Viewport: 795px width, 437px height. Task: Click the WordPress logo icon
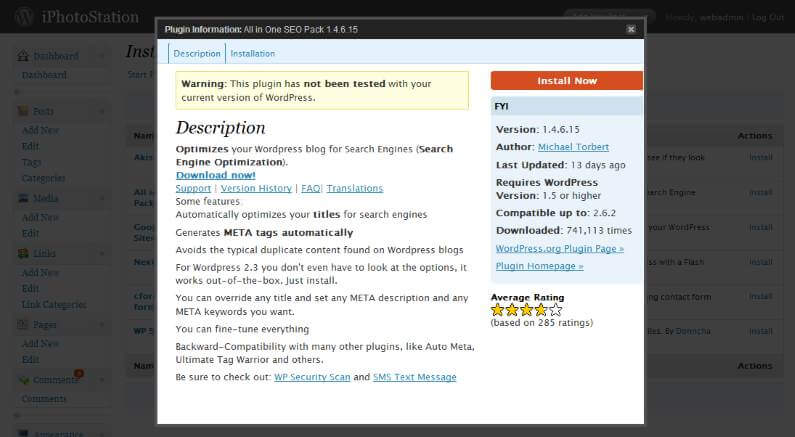point(24,17)
